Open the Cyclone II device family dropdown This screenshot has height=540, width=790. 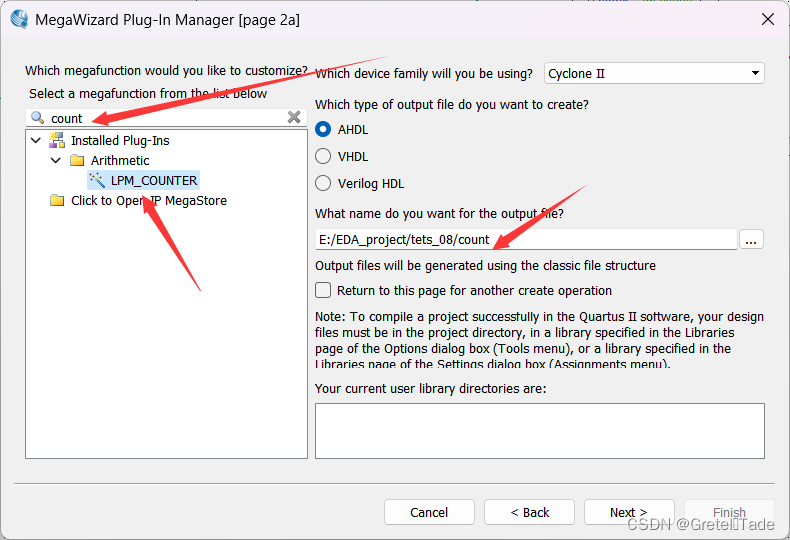pyautogui.click(x=654, y=74)
